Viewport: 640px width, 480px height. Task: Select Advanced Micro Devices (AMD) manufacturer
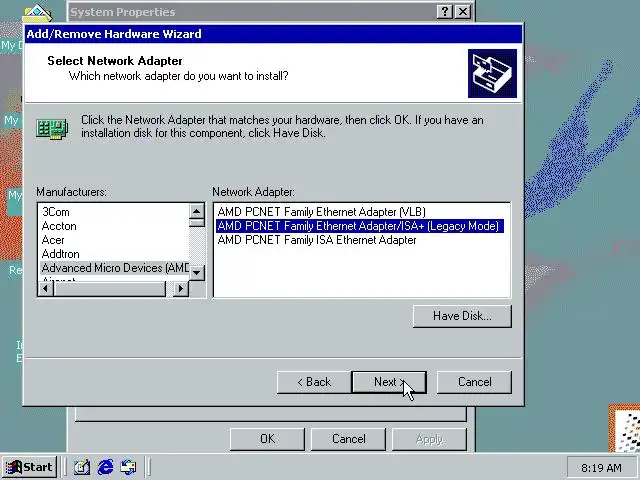point(114,268)
